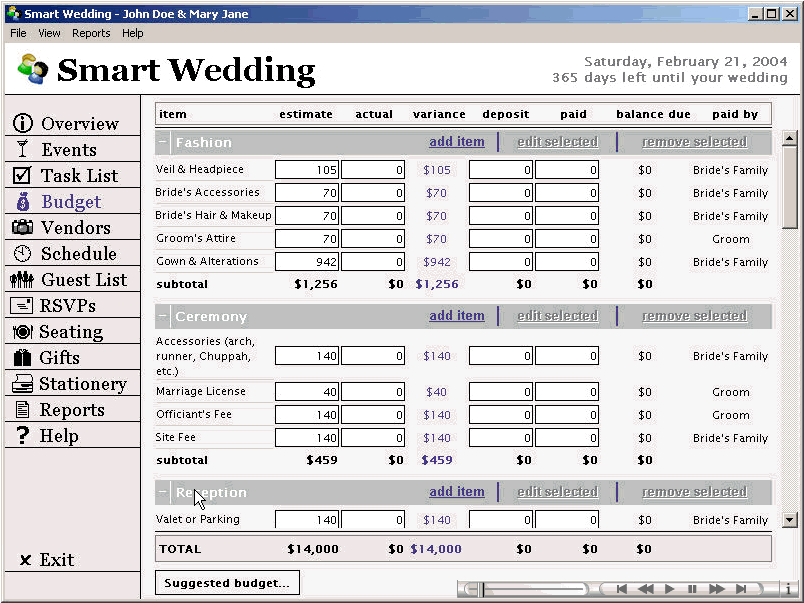Click the Schedule clock icon
The height and width of the screenshot is (603, 804).
[x=22, y=253]
